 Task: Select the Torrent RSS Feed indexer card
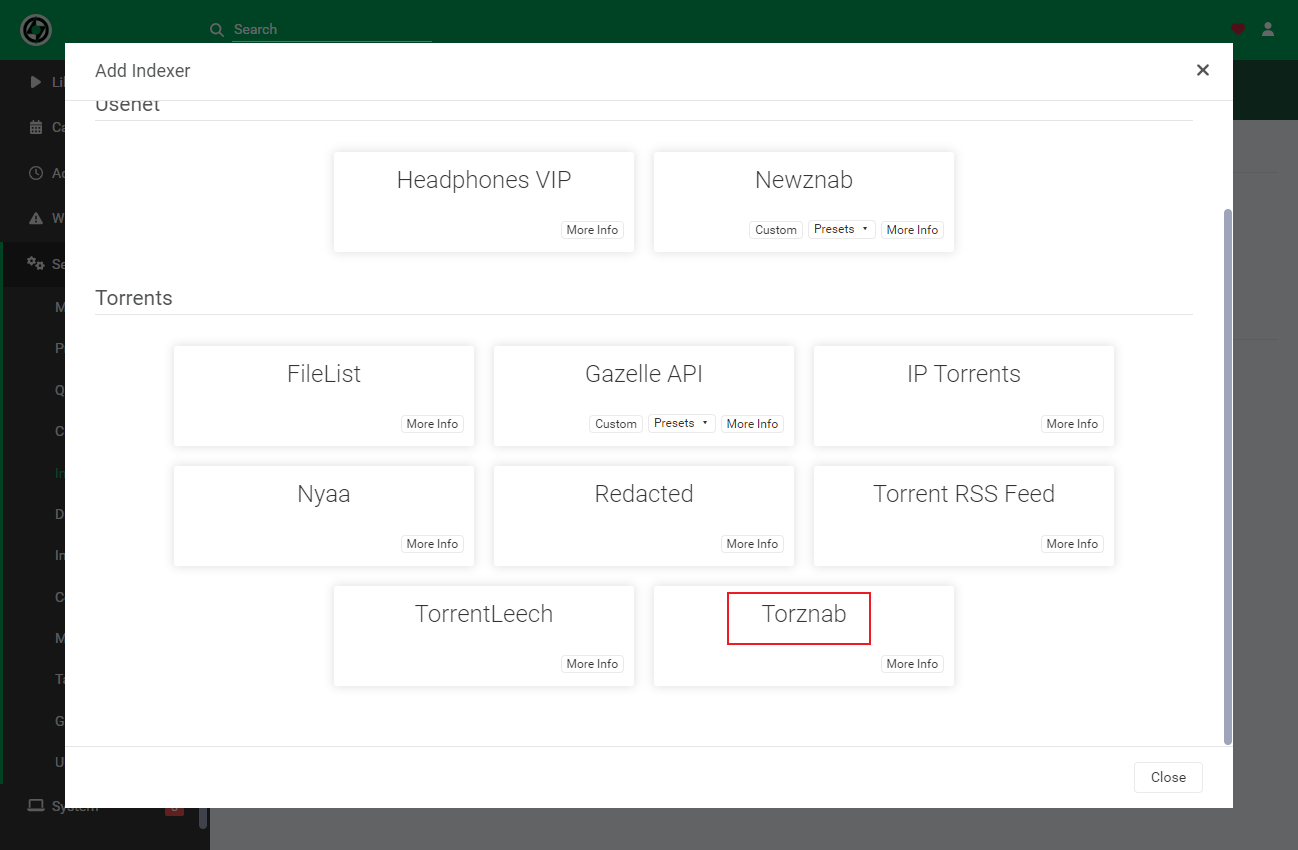click(964, 516)
